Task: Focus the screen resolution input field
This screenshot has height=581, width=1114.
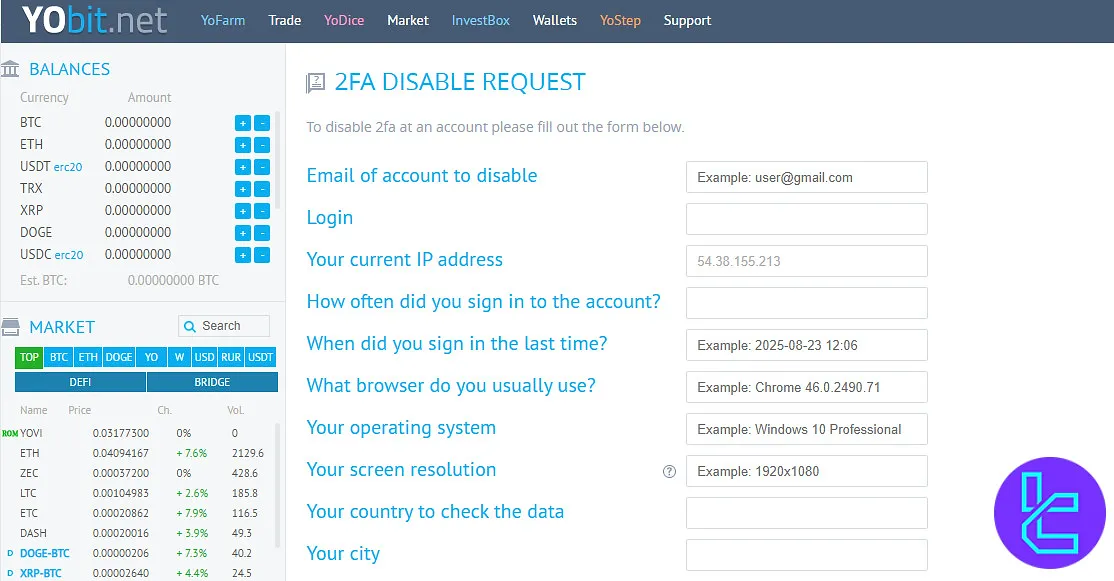Action: pos(806,471)
